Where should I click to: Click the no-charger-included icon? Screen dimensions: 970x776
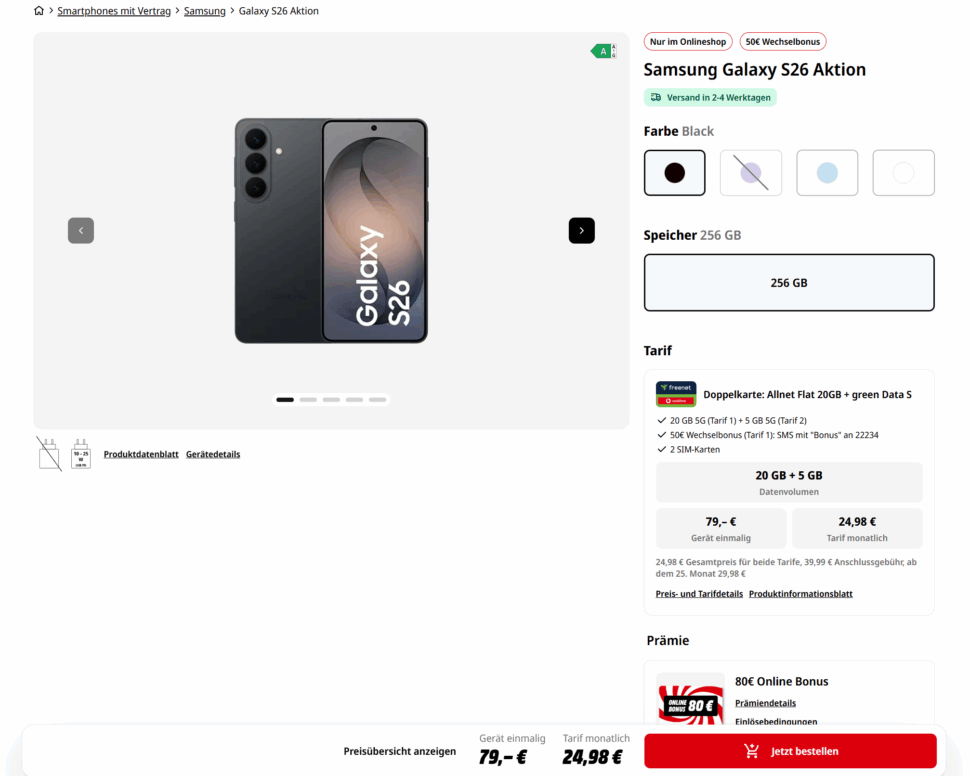49,454
